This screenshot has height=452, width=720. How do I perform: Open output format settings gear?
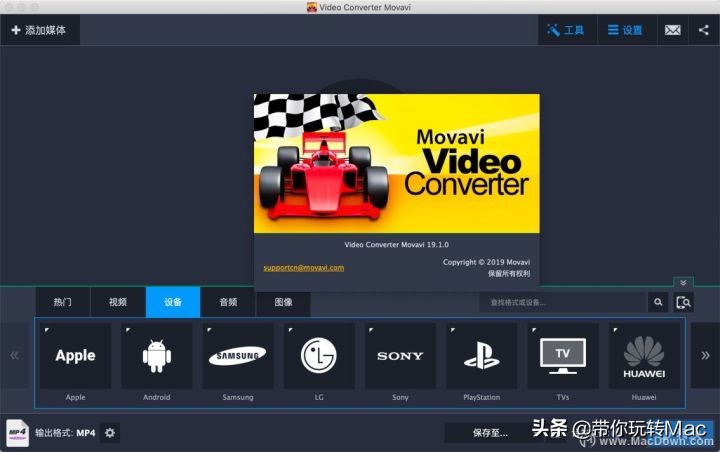coord(110,433)
